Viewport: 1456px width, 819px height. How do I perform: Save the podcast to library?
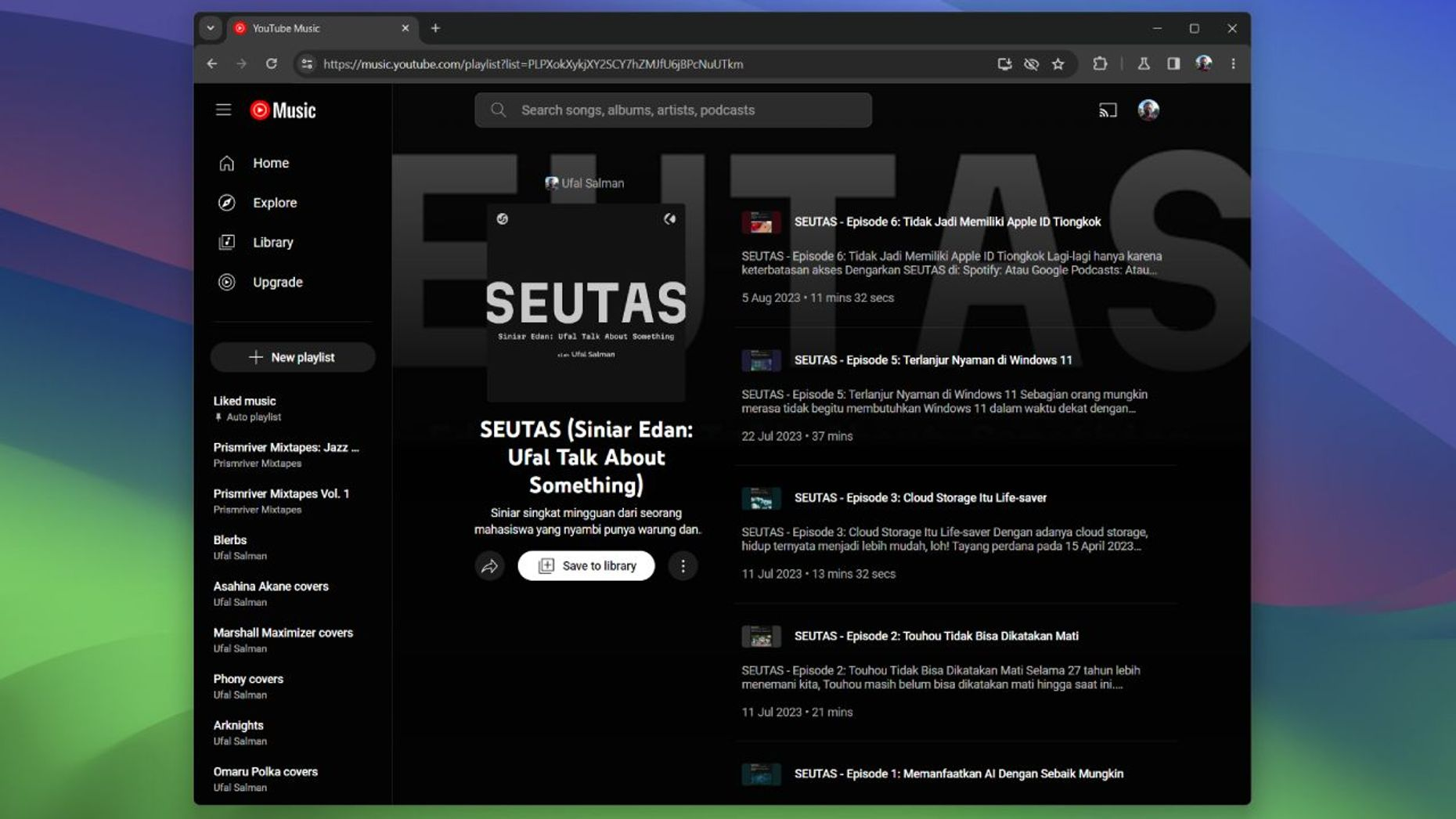coord(586,566)
